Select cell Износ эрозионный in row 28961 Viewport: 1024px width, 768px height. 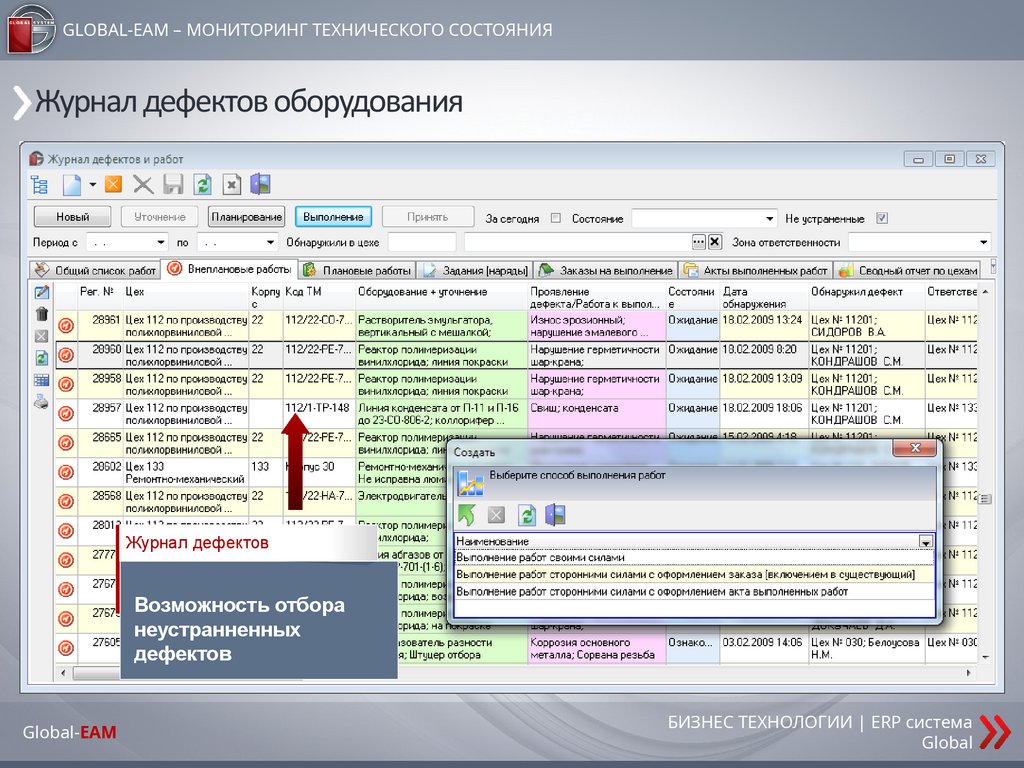596,326
